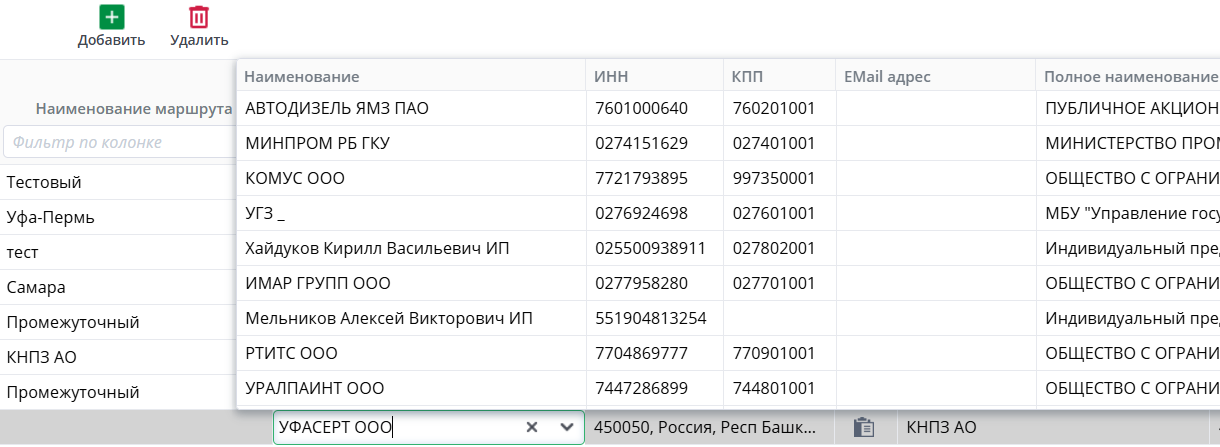Click the Полное наименование column header
The image size is (1220, 447).
tap(1130, 77)
